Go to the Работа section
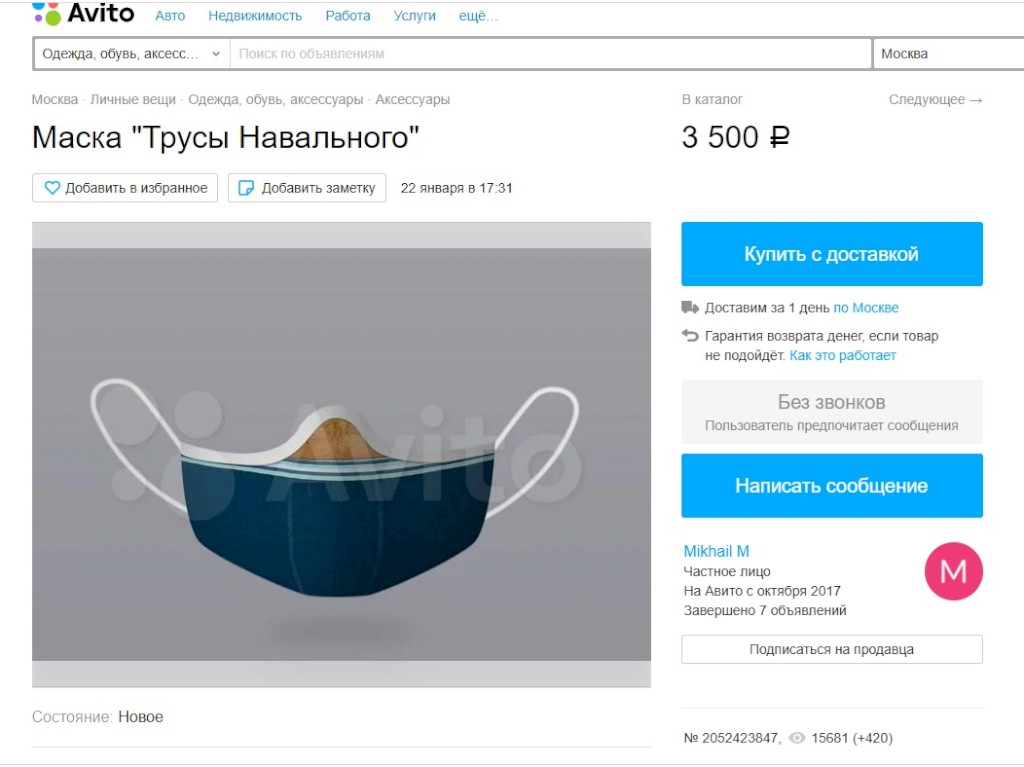Viewport: 1024px width, 767px height. coord(347,16)
